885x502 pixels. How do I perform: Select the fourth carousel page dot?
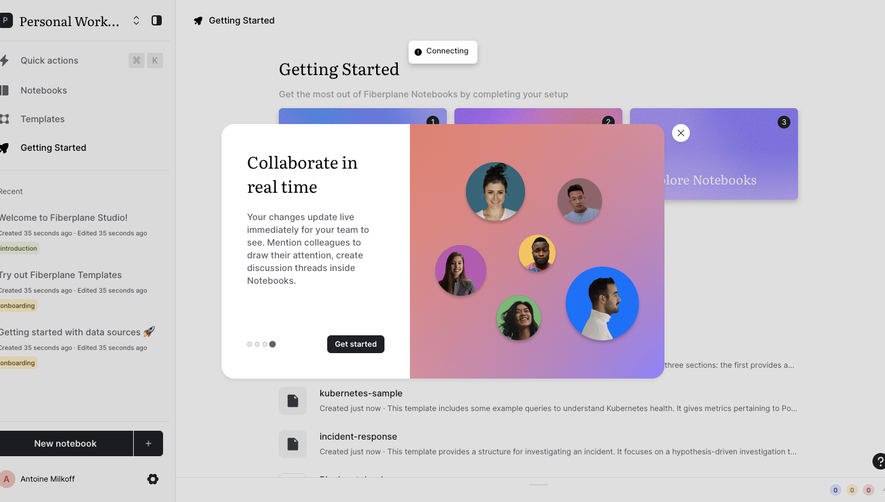click(x=273, y=344)
